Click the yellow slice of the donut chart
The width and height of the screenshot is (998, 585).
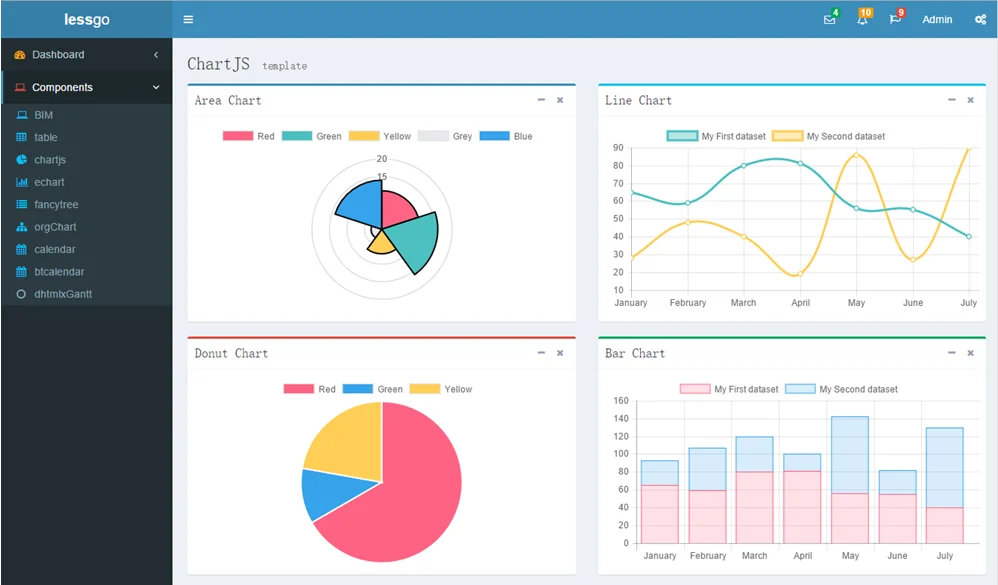click(350, 446)
